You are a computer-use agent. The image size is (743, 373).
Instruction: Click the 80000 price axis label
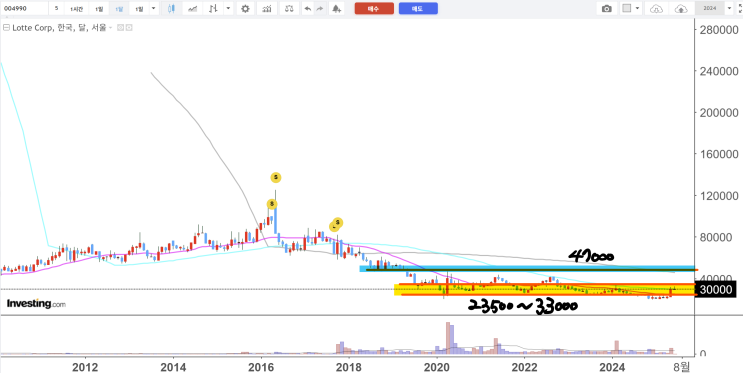pyautogui.click(x=716, y=237)
